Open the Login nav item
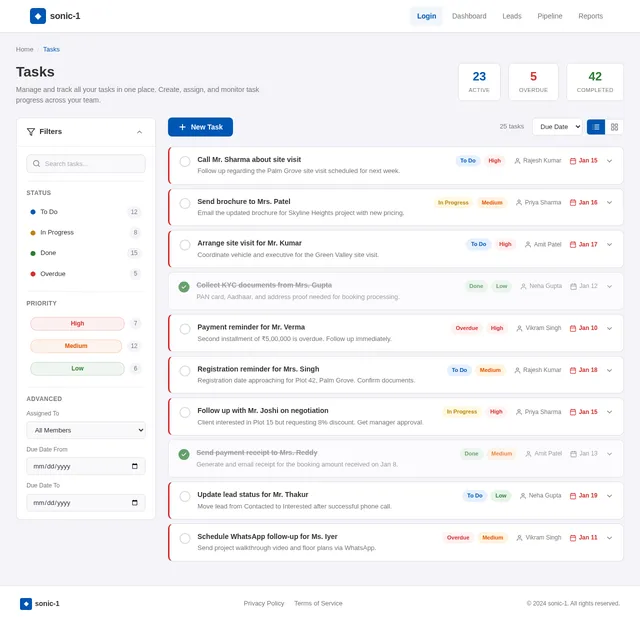The height and width of the screenshot is (622, 640). click(426, 16)
